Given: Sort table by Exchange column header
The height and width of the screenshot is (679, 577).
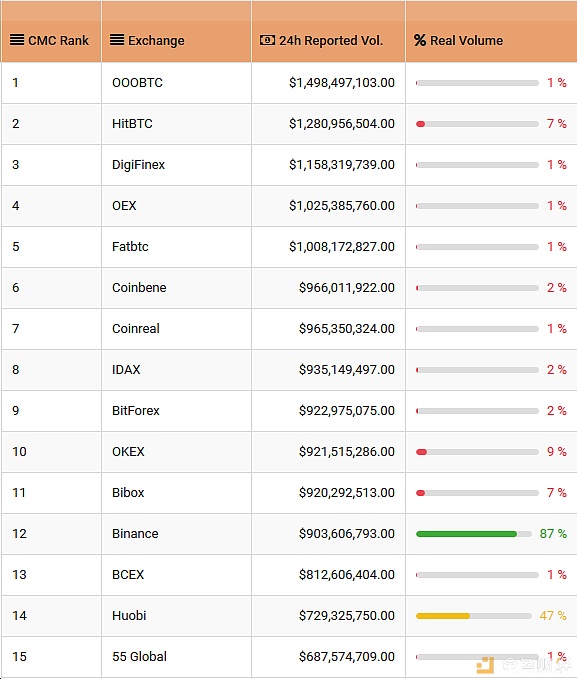Looking at the screenshot, I should point(156,41).
